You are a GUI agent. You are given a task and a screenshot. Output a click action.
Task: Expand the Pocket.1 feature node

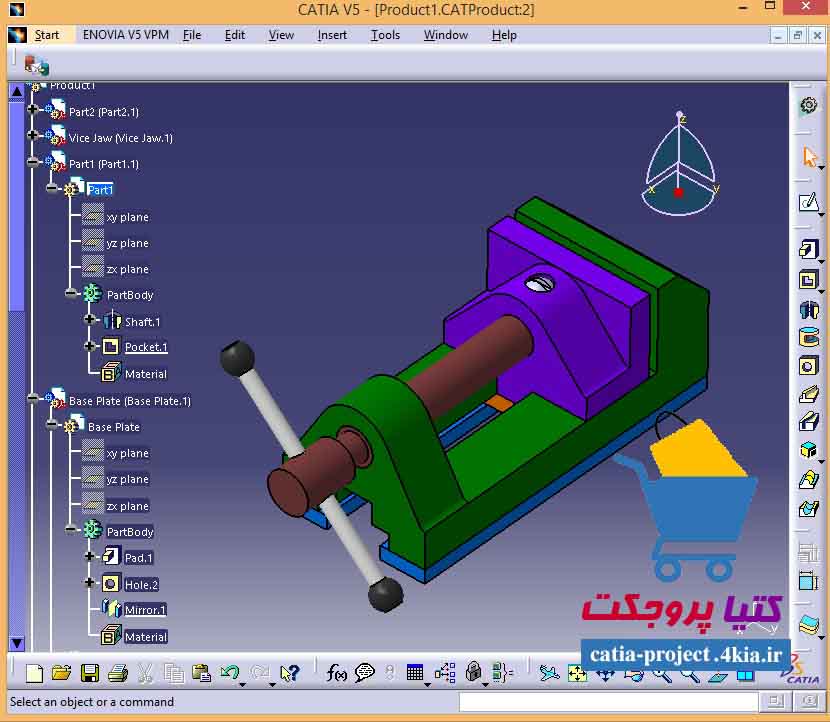tap(89, 346)
